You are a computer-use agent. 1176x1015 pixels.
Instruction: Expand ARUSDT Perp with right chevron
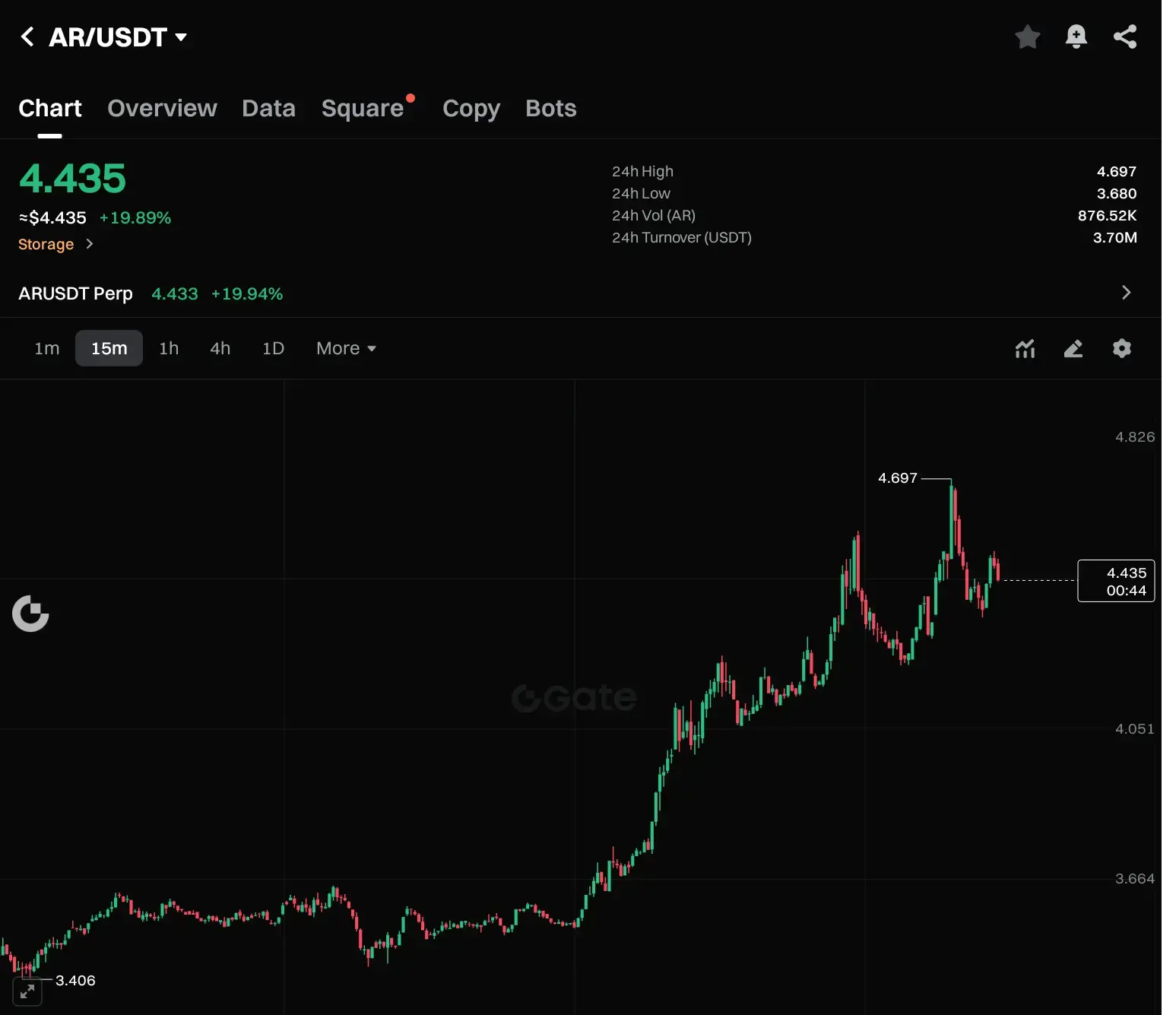click(1126, 293)
